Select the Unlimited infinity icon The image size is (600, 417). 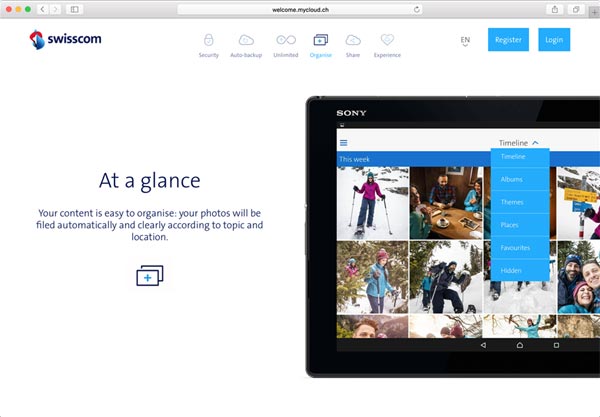tap(286, 41)
